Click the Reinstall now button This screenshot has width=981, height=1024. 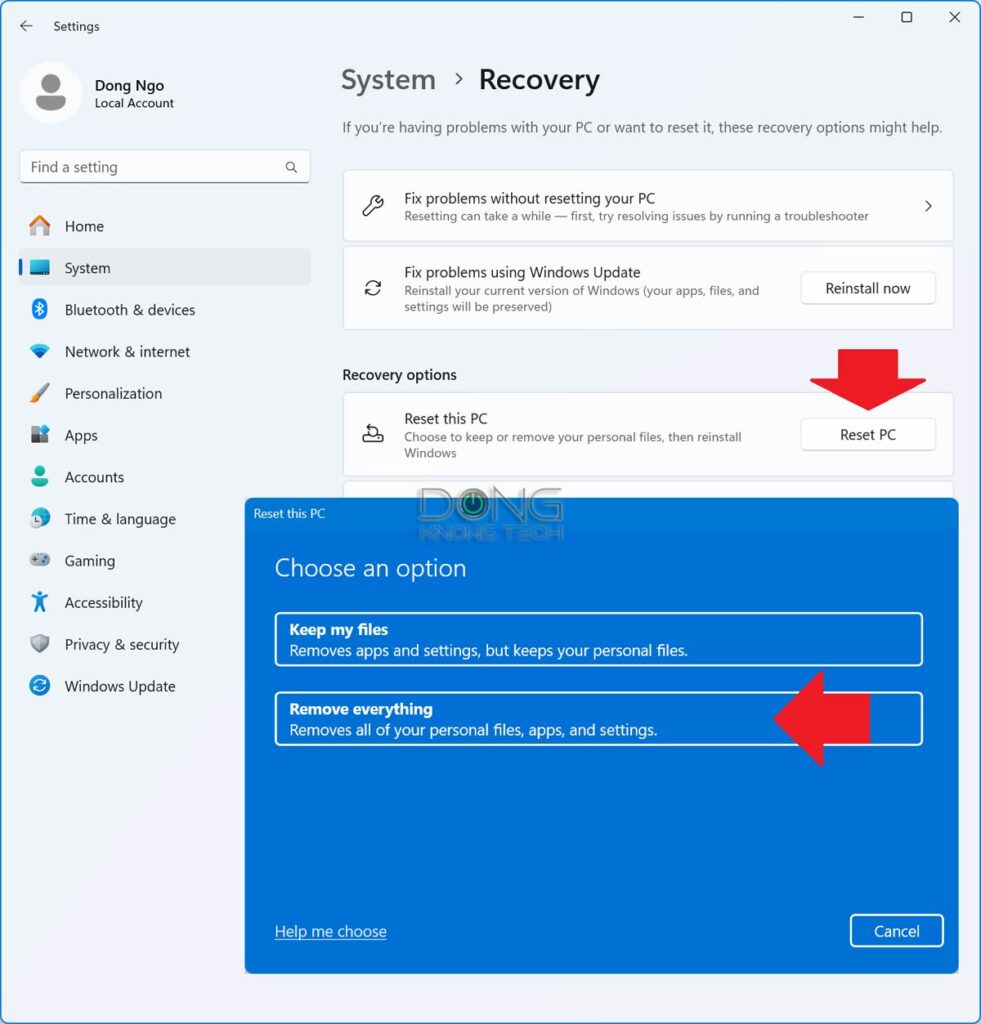point(867,288)
